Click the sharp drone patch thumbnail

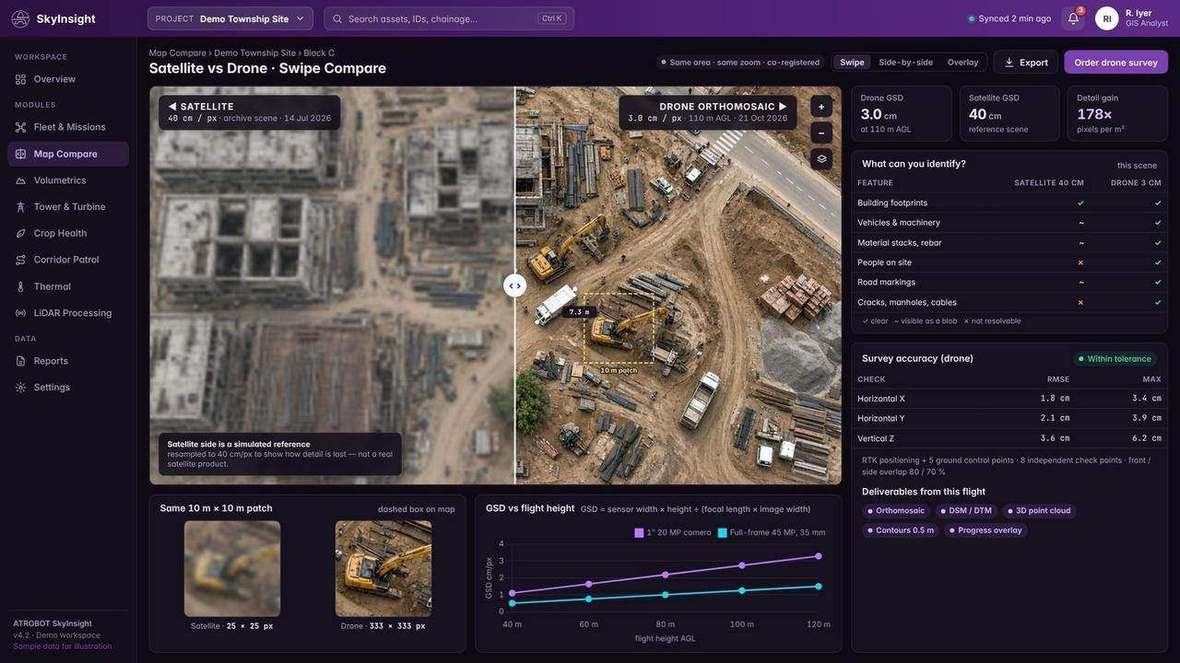pos(383,569)
